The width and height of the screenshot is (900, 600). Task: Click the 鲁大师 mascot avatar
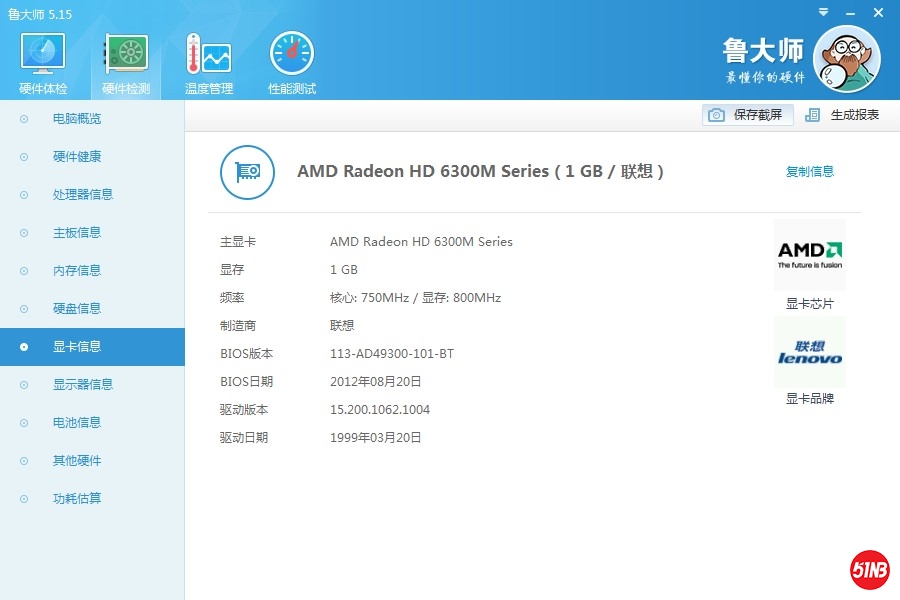847,59
